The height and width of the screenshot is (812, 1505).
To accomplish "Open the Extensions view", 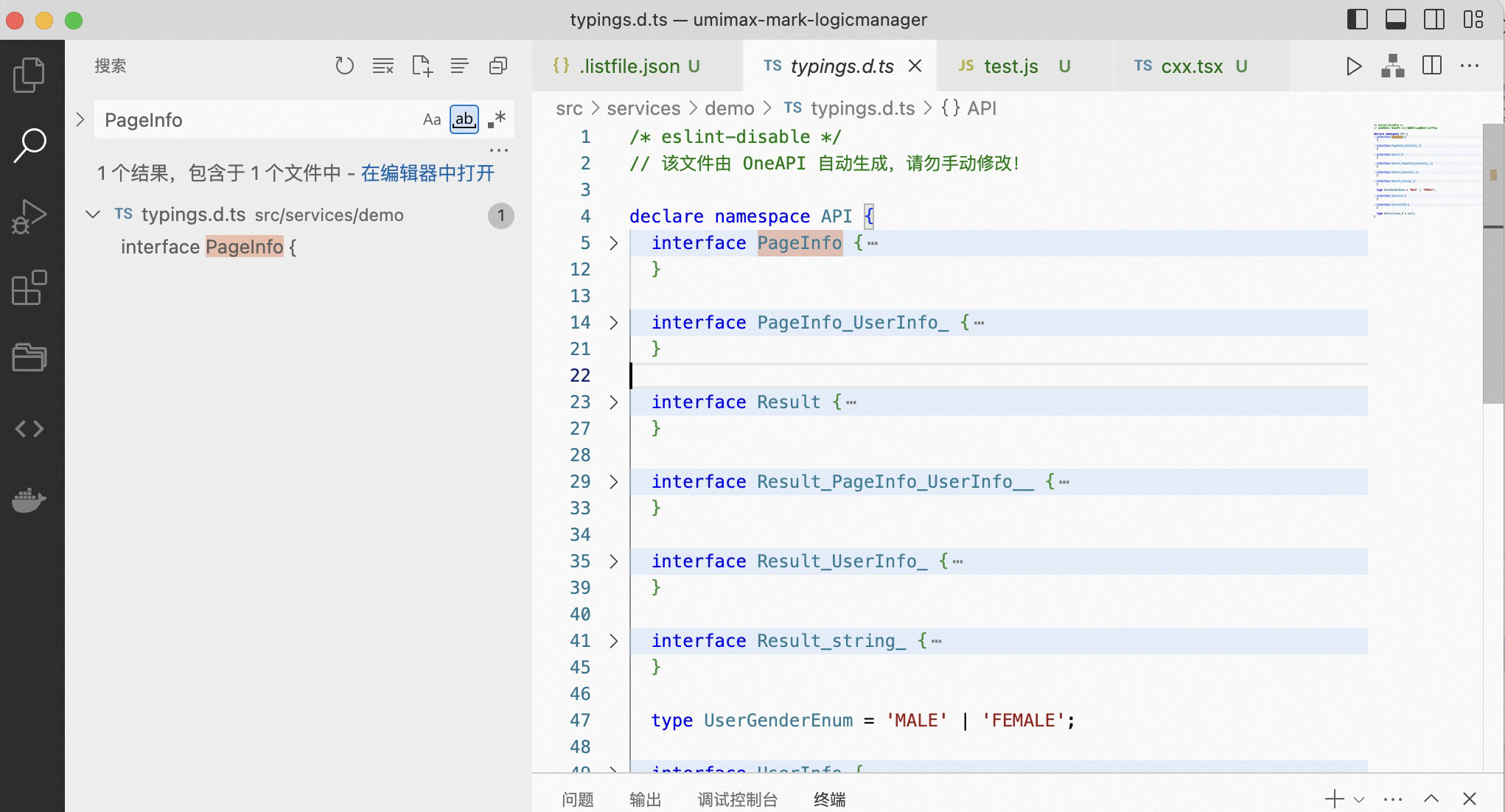I will pyautogui.click(x=29, y=287).
